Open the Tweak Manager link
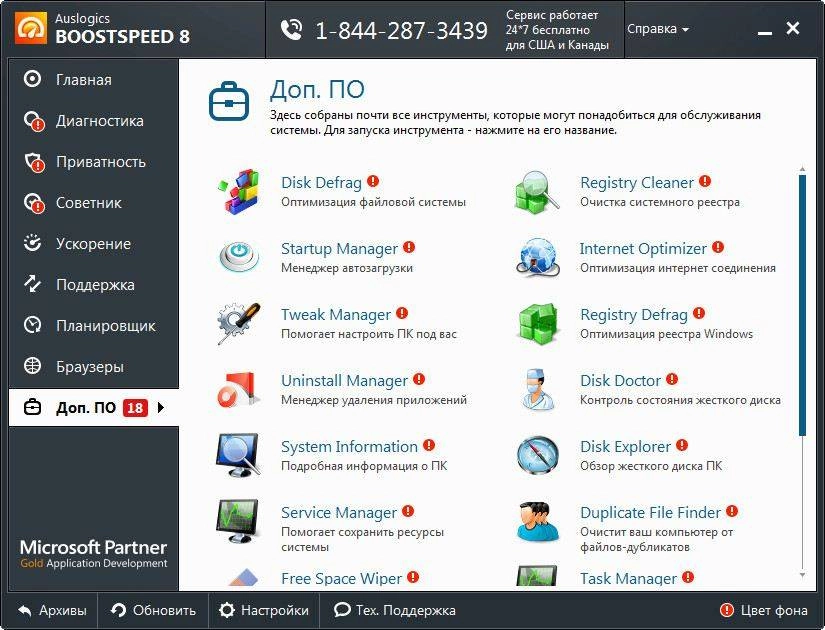The image size is (825, 630). coord(336,315)
